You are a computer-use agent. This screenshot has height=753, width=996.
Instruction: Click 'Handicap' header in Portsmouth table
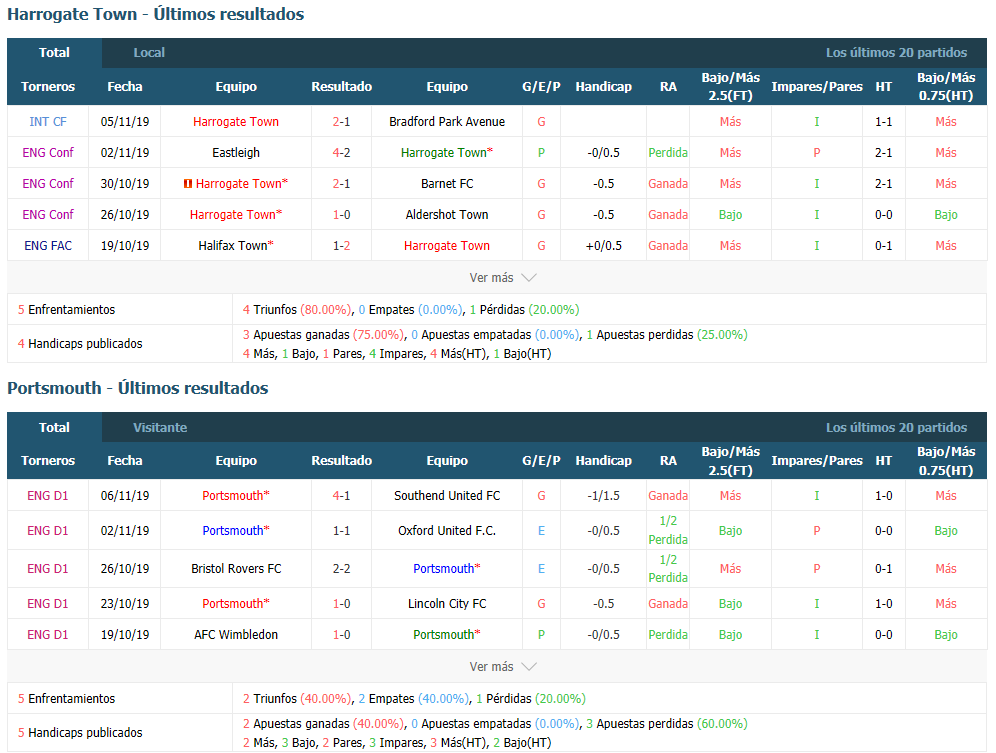click(x=603, y=461)
